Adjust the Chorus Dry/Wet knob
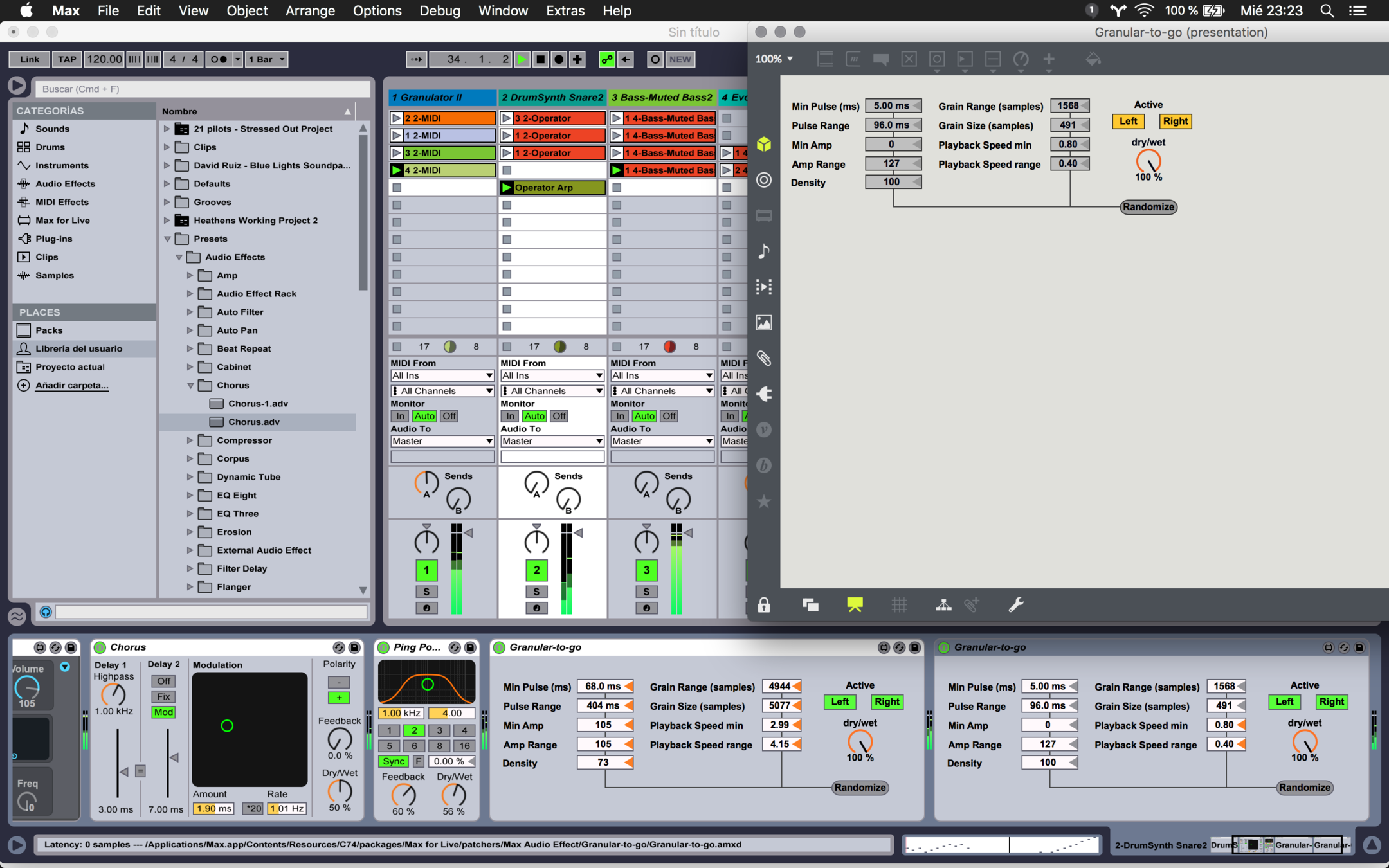This screenshot has width=1389, height=868. coord(340,790)
